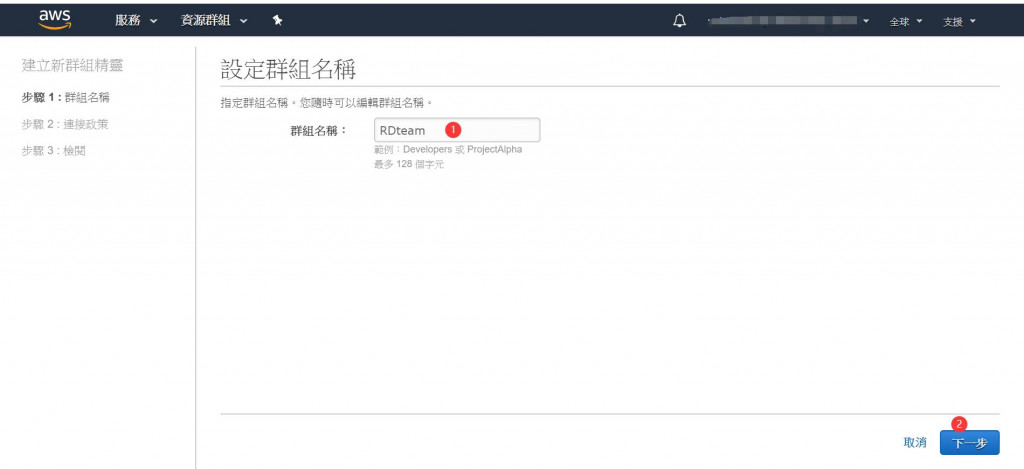
Task: Click the 建立新群組精靈 wizard title
Action: (x=72, y=65)
